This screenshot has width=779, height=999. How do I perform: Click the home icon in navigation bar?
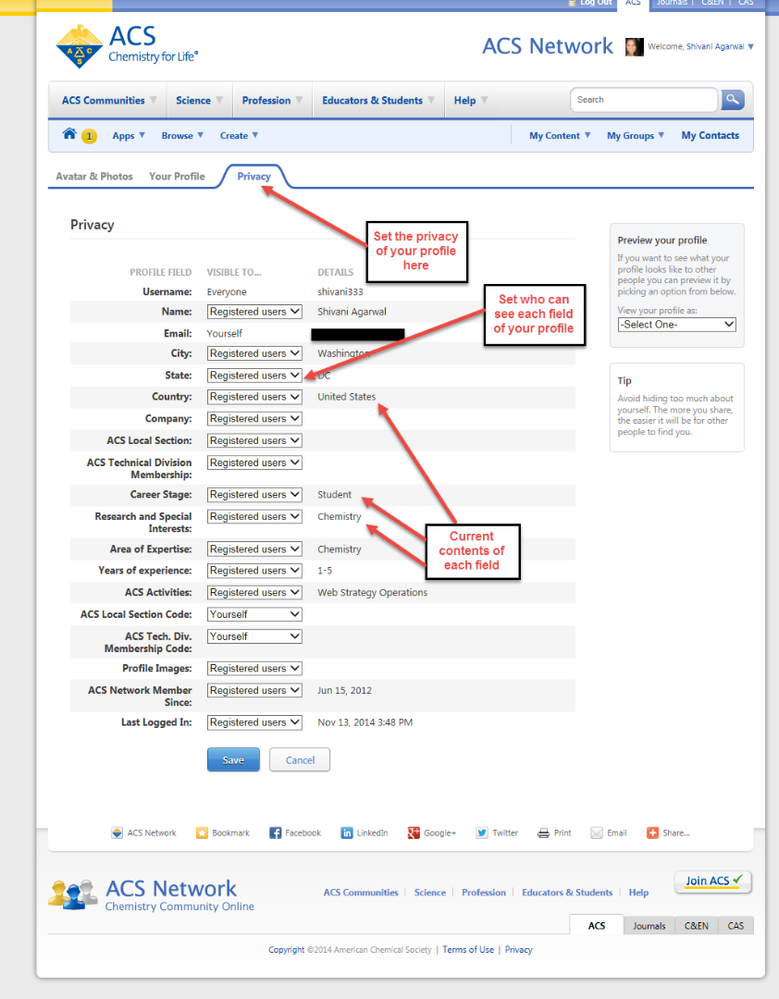click(69, 135)
